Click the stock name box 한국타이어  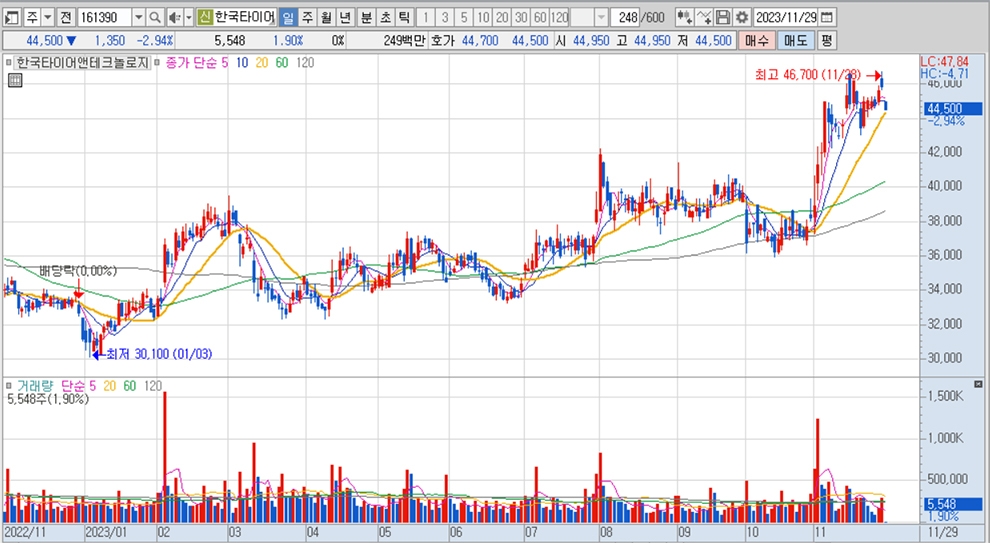(245, 17)
